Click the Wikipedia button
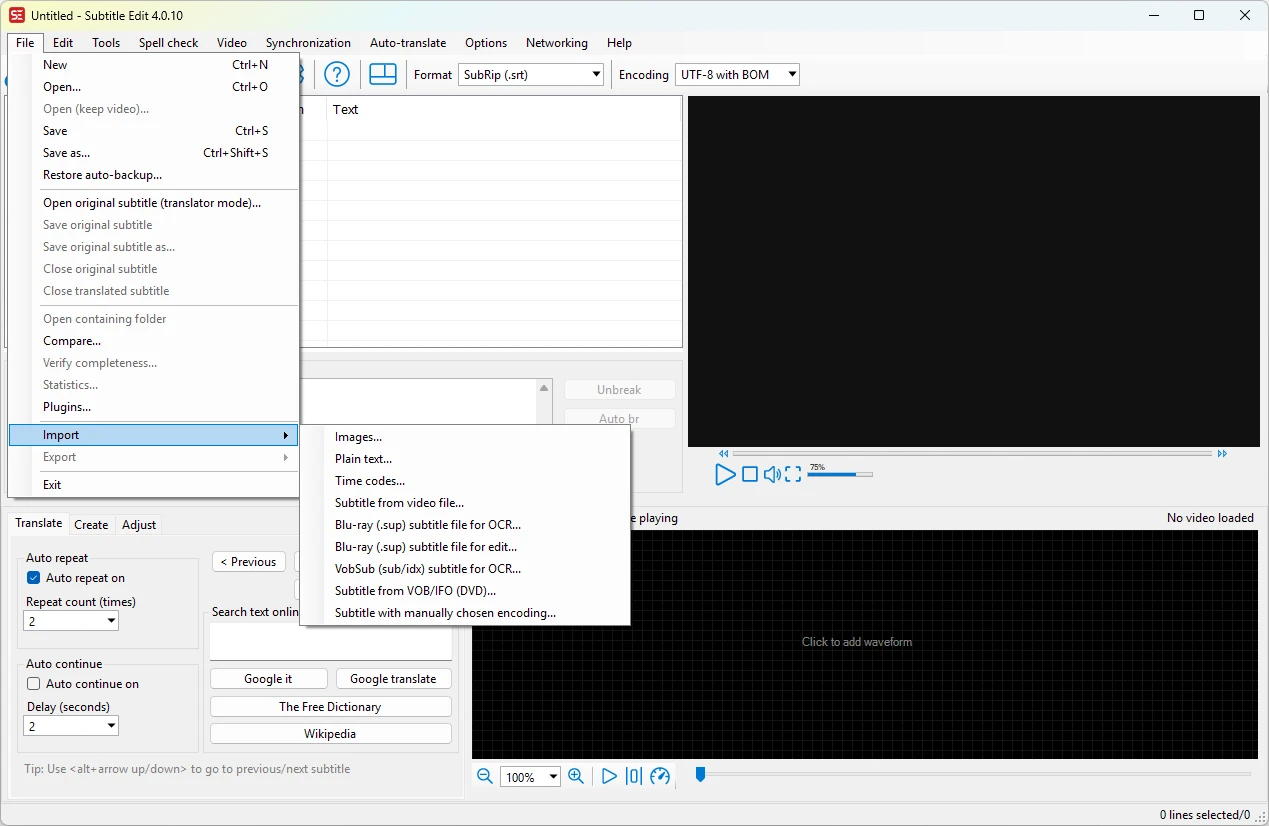Screen dimensions: 1269x826 [x=330, y=734]
